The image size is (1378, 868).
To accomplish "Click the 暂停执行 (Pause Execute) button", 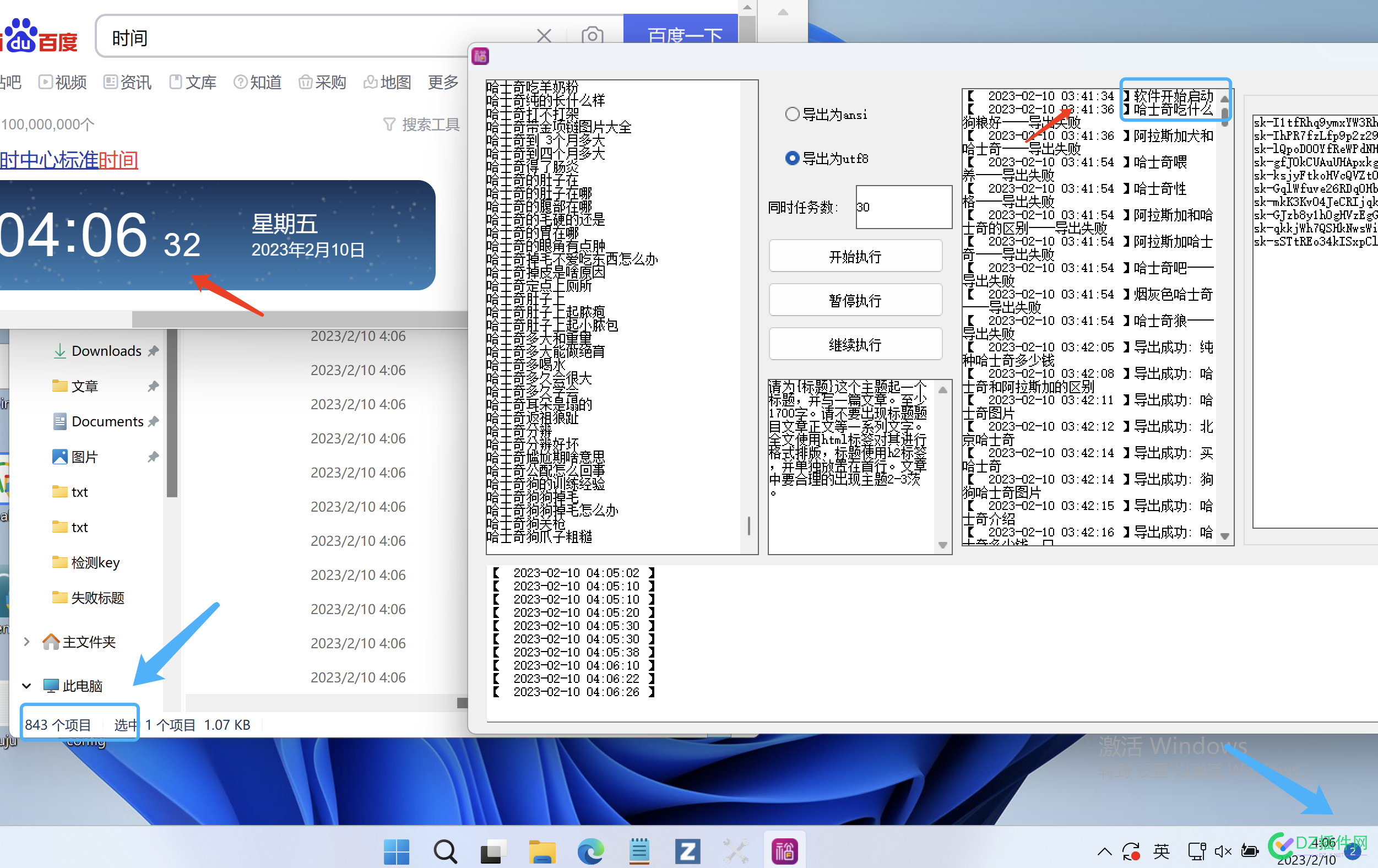I will 856,301.
